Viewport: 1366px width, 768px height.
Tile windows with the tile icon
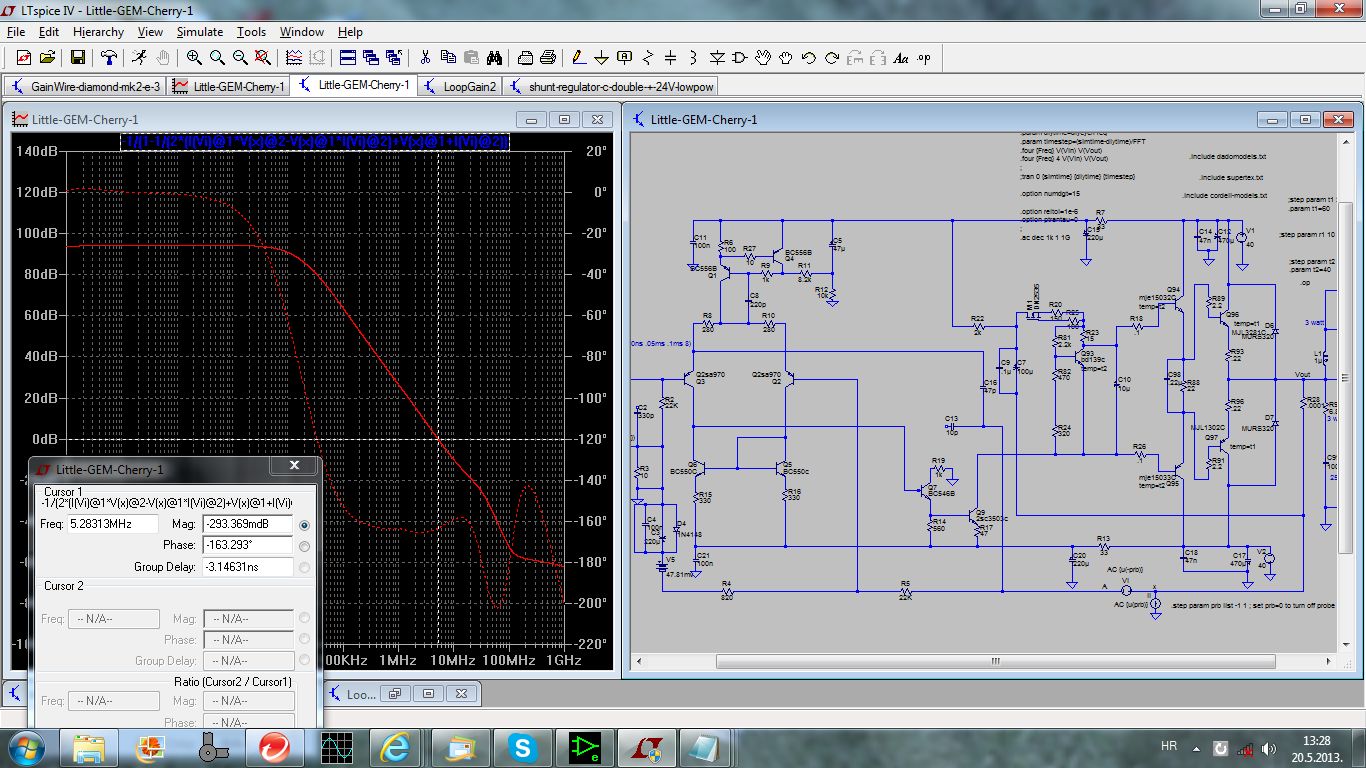click(348, 58)
